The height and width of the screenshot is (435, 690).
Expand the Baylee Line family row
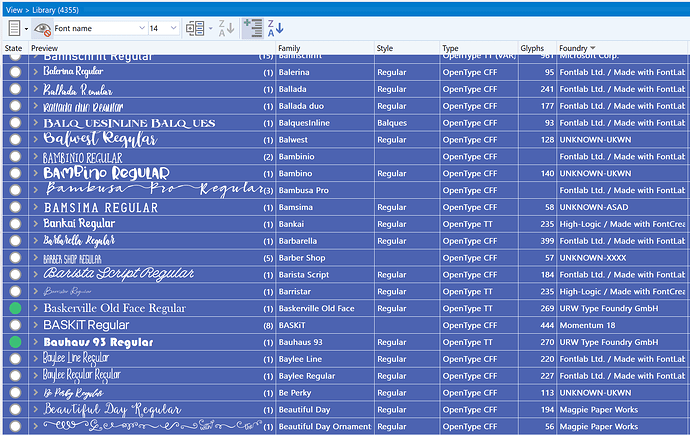(36, 359)
